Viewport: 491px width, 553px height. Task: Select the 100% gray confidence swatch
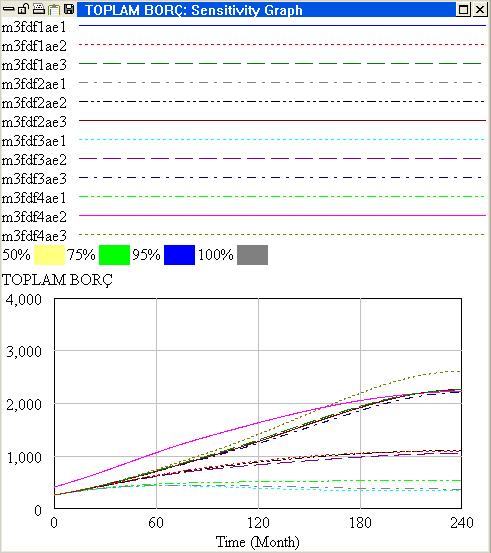(253, 255)
